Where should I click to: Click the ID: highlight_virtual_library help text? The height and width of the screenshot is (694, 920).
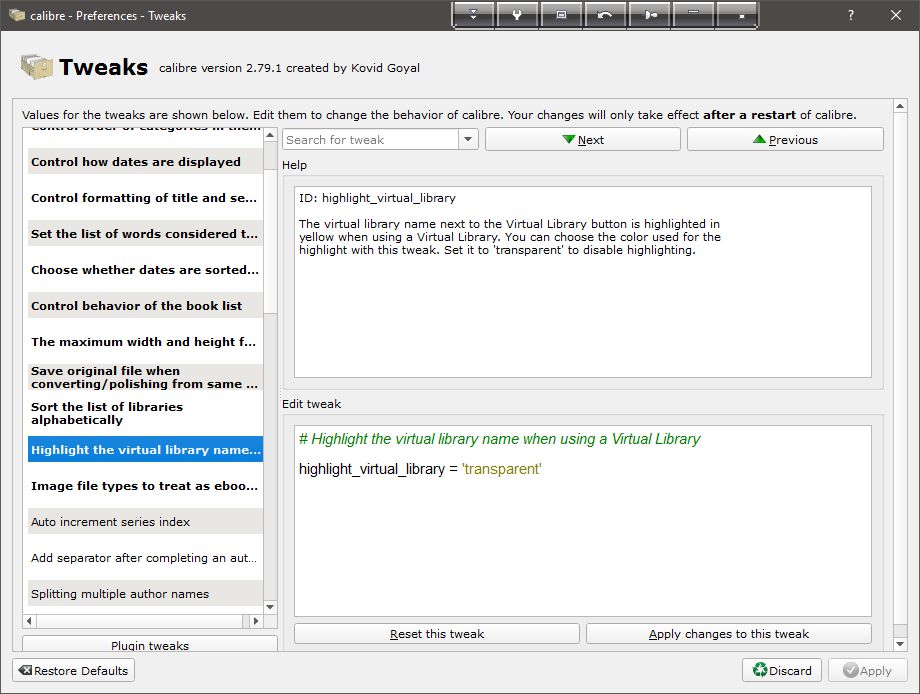(x=377, y=198)
